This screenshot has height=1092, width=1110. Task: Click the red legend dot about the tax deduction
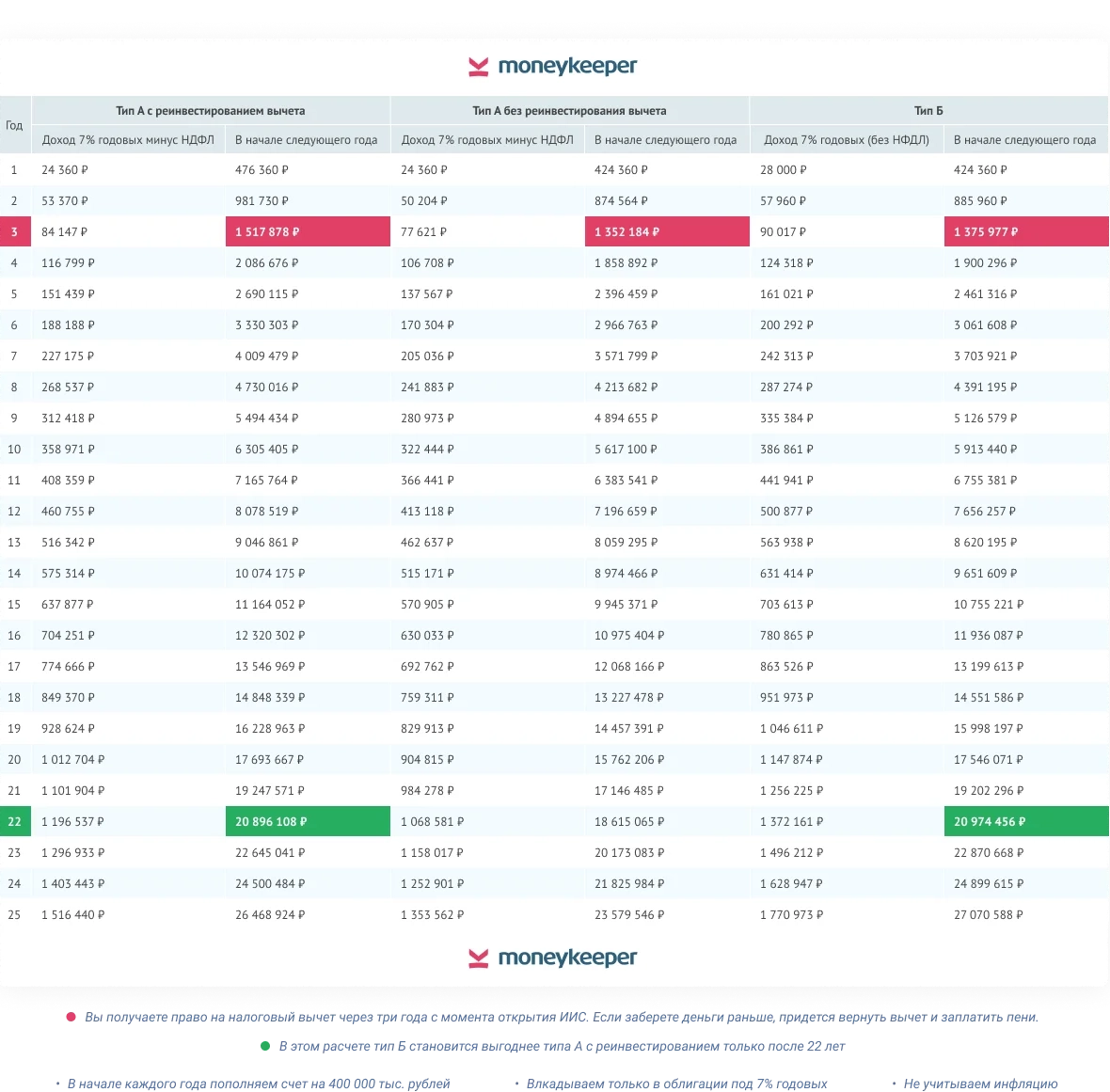click(71, 1017)
